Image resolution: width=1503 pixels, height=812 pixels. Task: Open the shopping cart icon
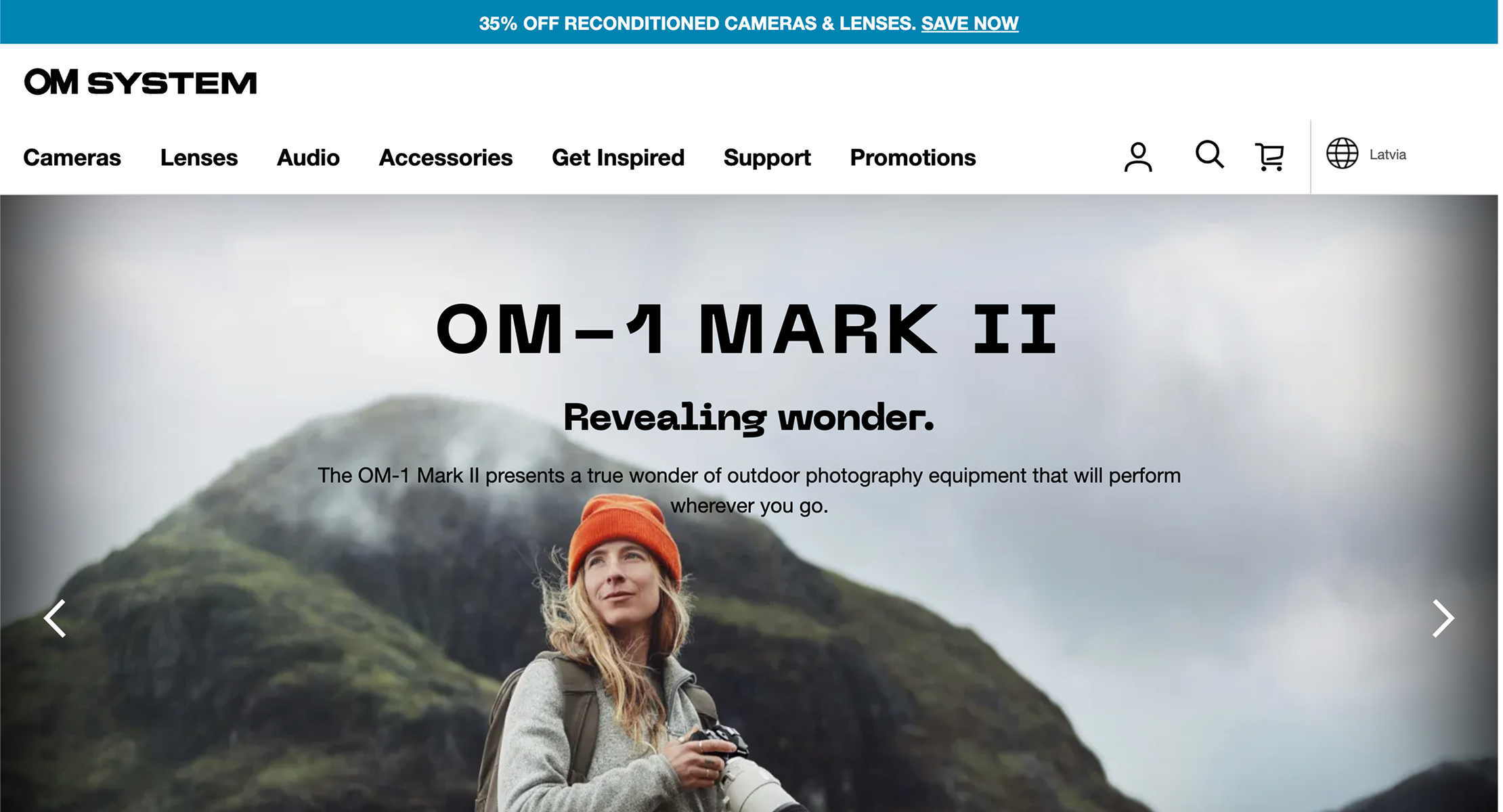pyautogui.click(x=1269, y=157)
